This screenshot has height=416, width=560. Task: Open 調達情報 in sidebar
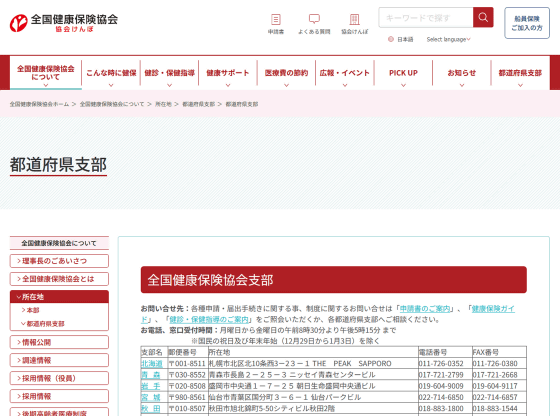pos(59,360)
